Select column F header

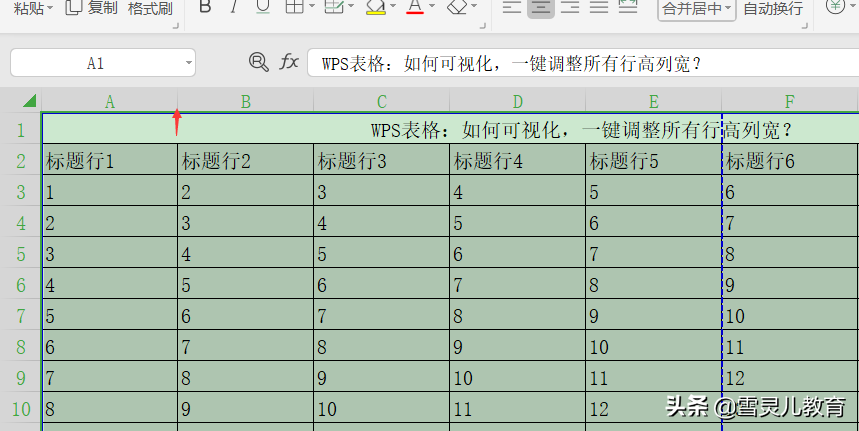(x=789, y=101)
